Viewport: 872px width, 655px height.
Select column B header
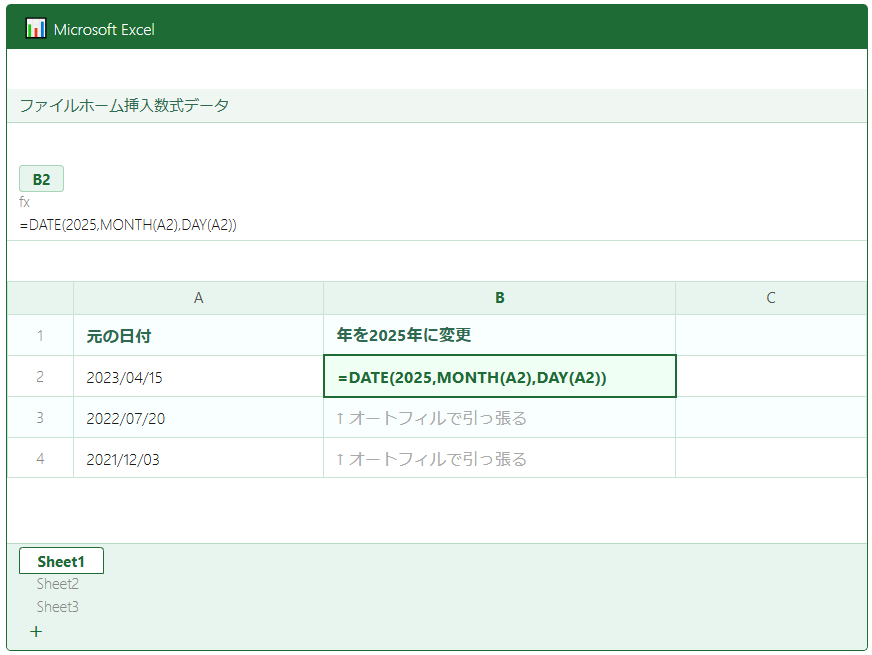coord(499,298)
